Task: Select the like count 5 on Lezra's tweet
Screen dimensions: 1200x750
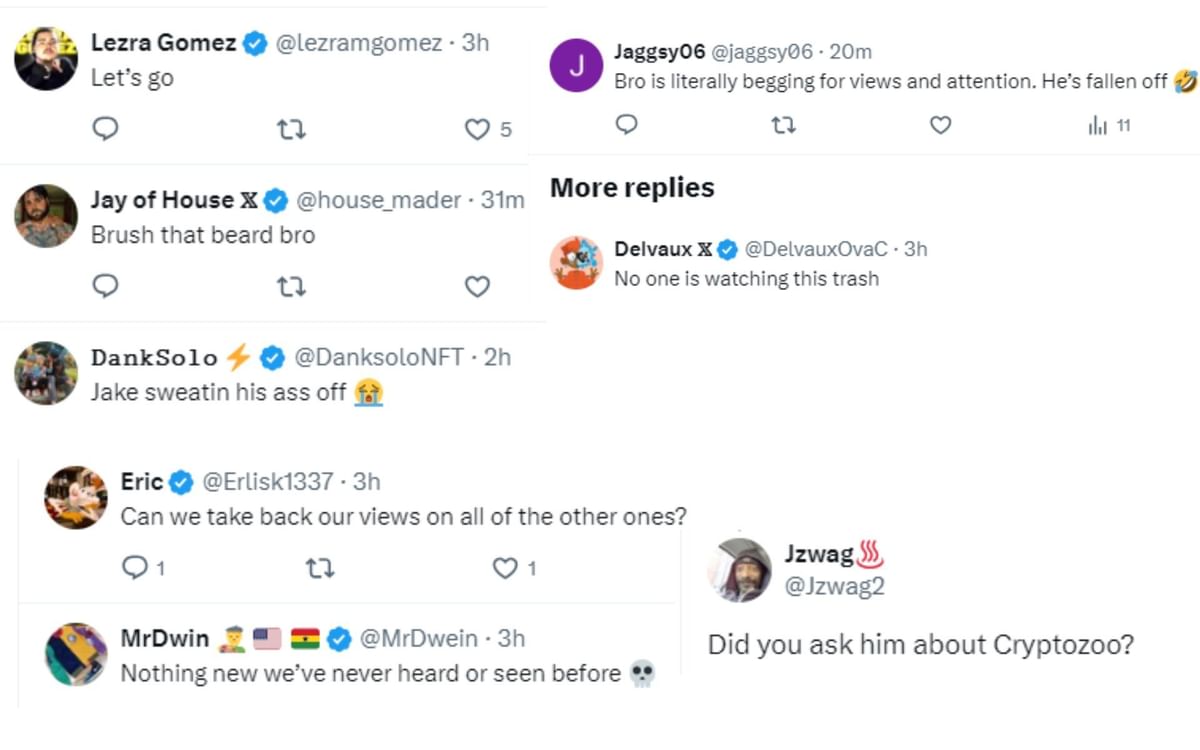Action: coord(505,130)
